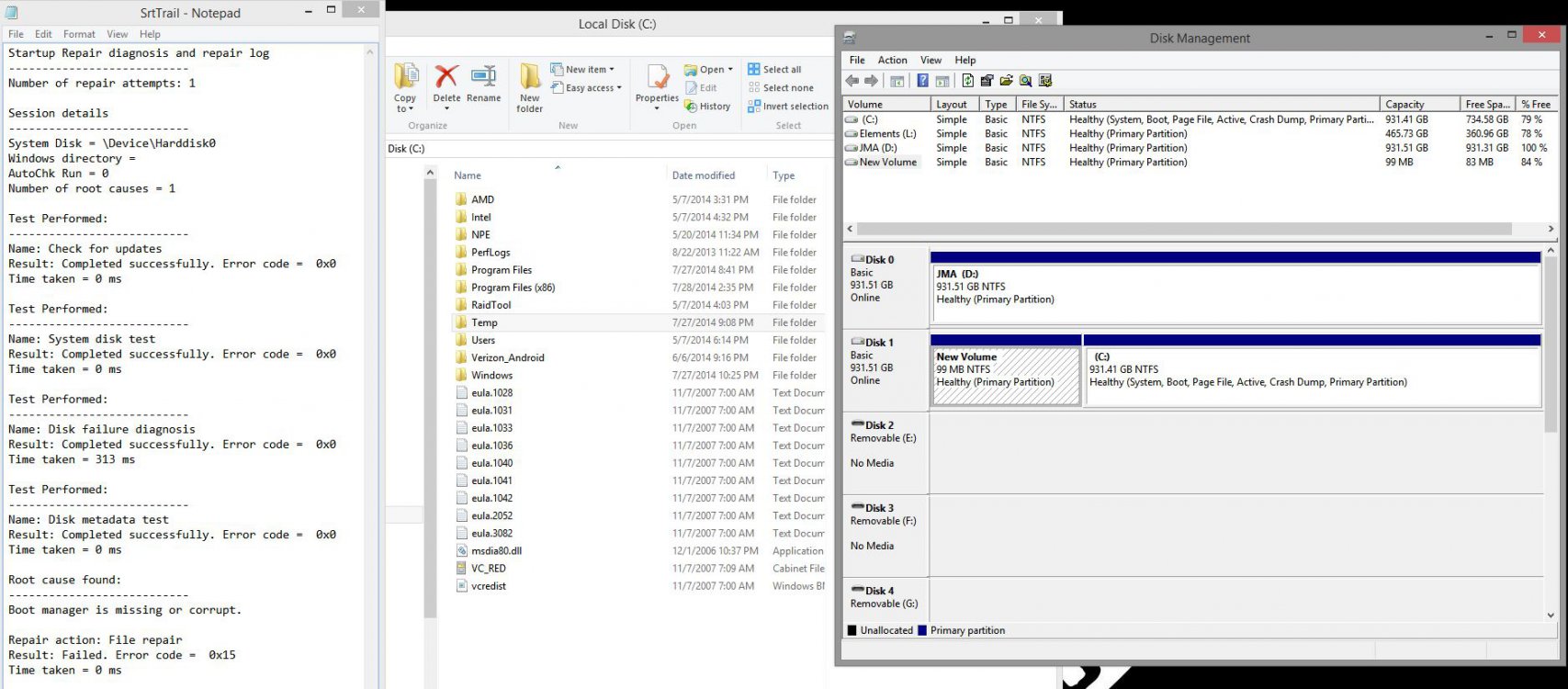This screenshot has width=1568, height=689.
Task: Toggle Show/Hide Action Pane icon in Disk Management
Action: coord(941,81)
